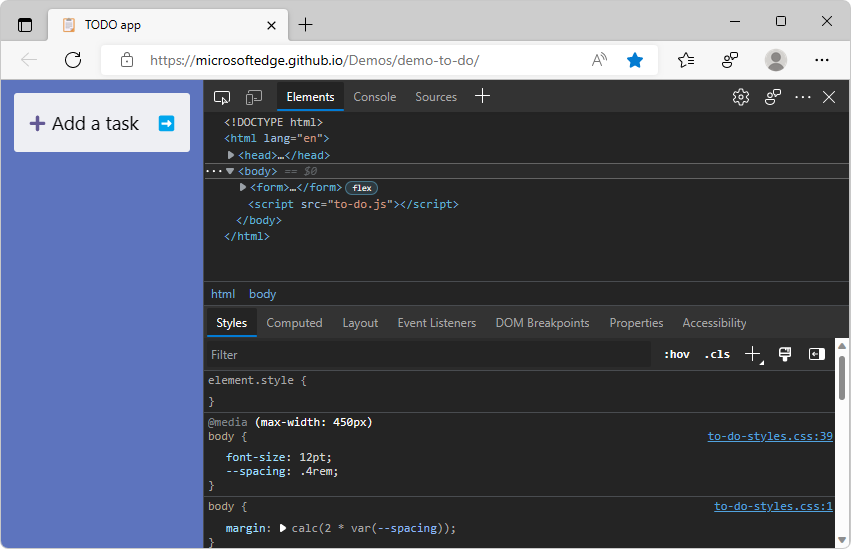Select the html lang="en" node
This screenshot has width=851, height=549.
(x=277, y=138)
